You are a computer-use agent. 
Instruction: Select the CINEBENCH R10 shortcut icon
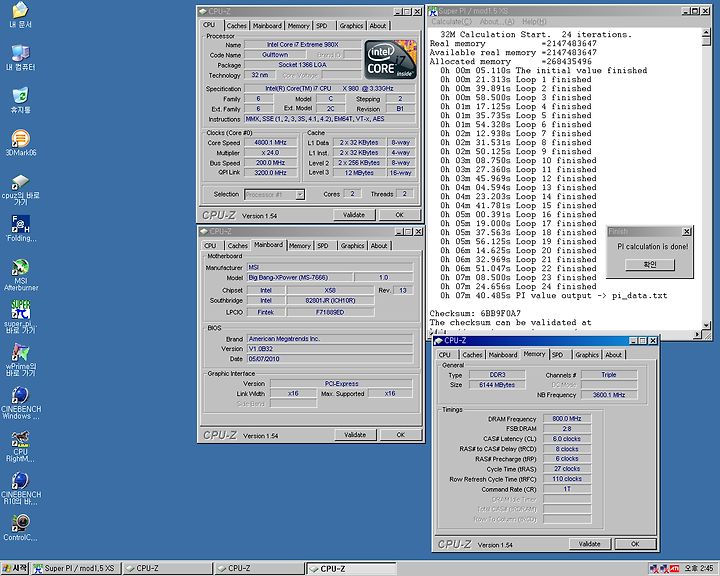click(x=21, y=488)
